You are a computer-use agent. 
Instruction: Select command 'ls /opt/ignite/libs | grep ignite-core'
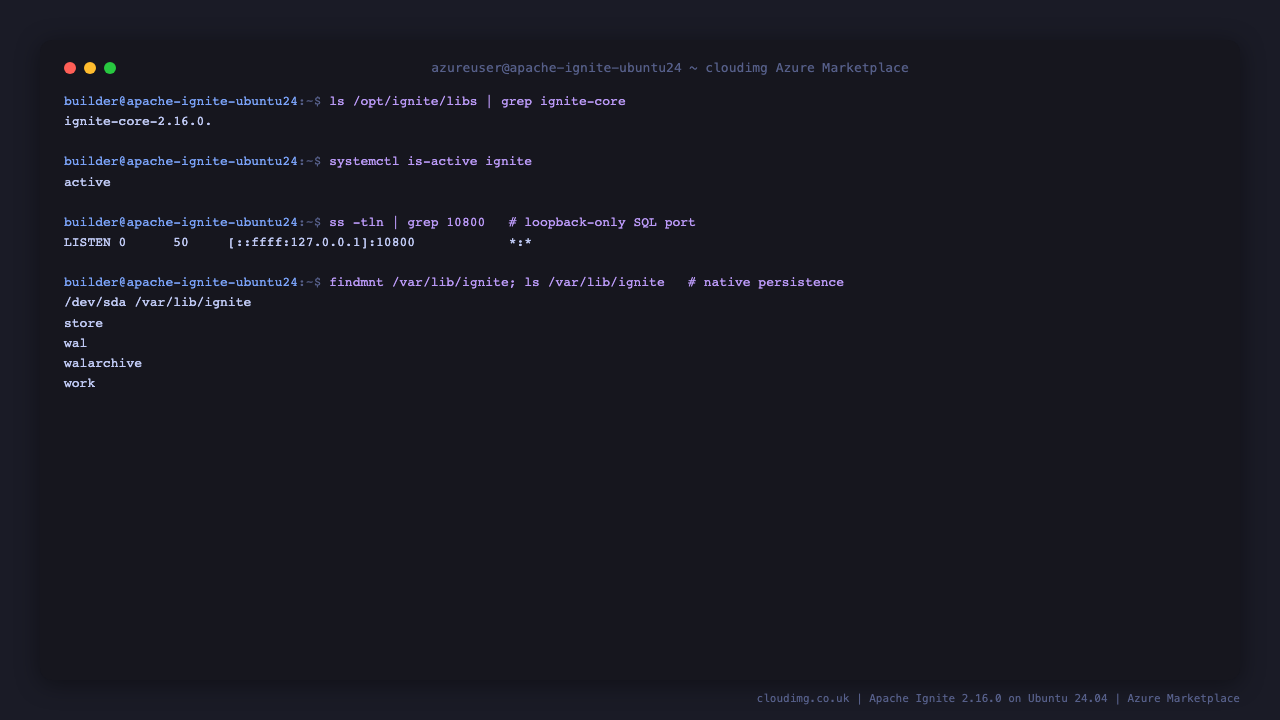pyautogui.click(x=477, y=102)
